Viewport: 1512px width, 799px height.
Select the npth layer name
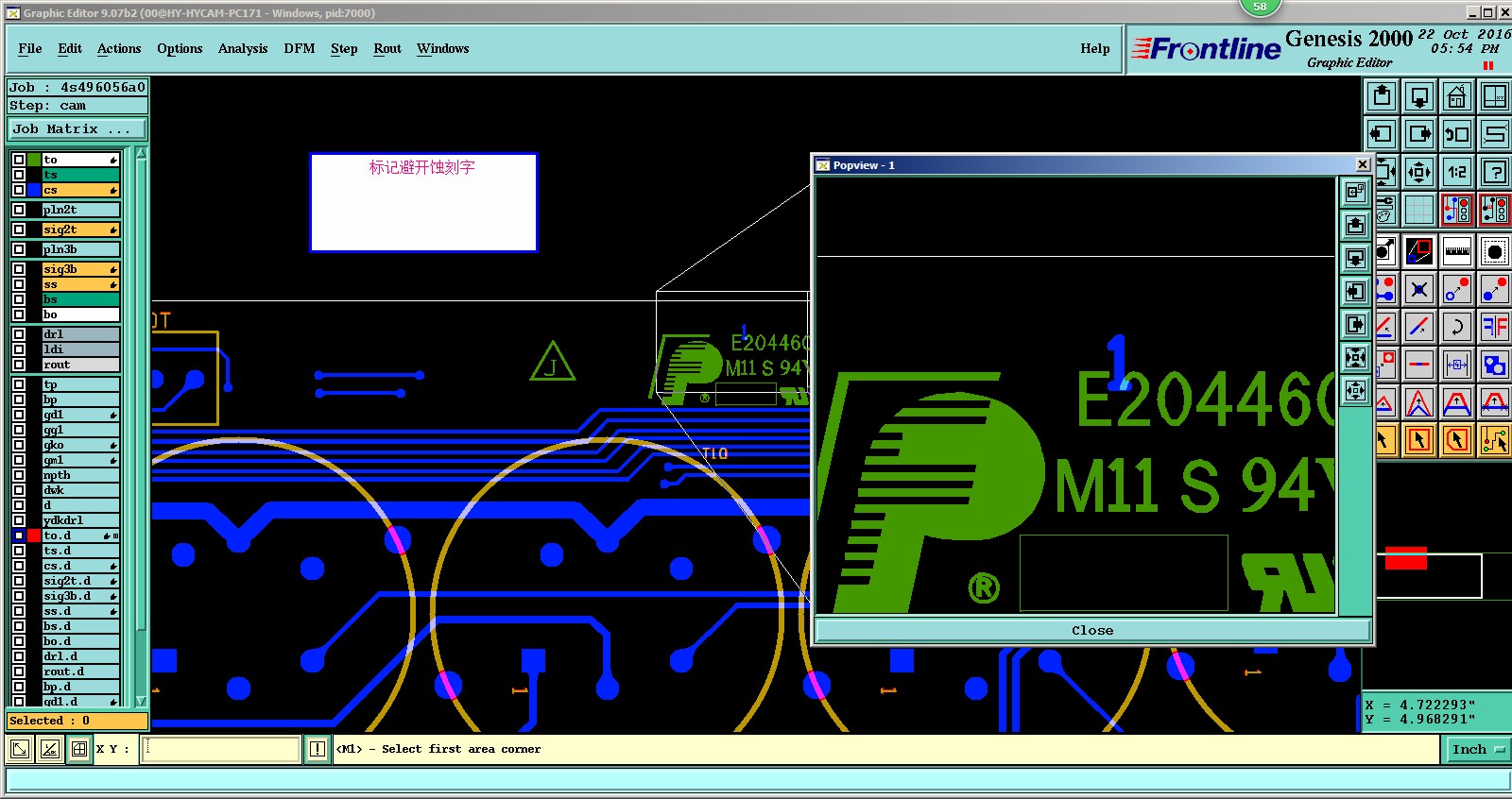click(x=81, y=475)
